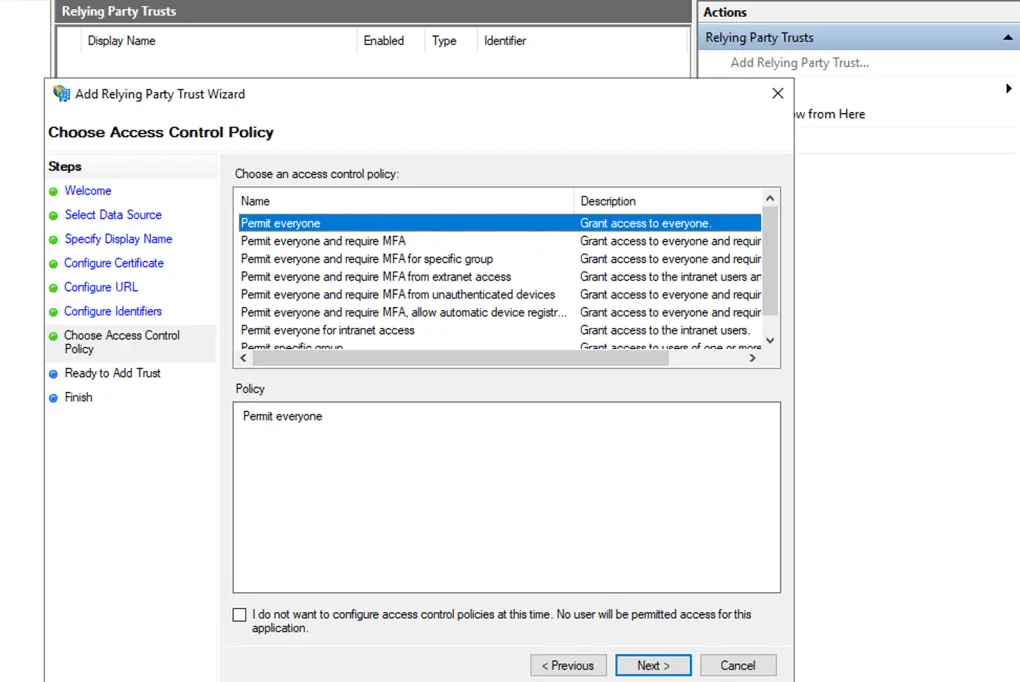Enable the do not configure access policies checkbox
Viewport: 1020px width, 682px height.
pyautogui.click(x=239, y=615)
